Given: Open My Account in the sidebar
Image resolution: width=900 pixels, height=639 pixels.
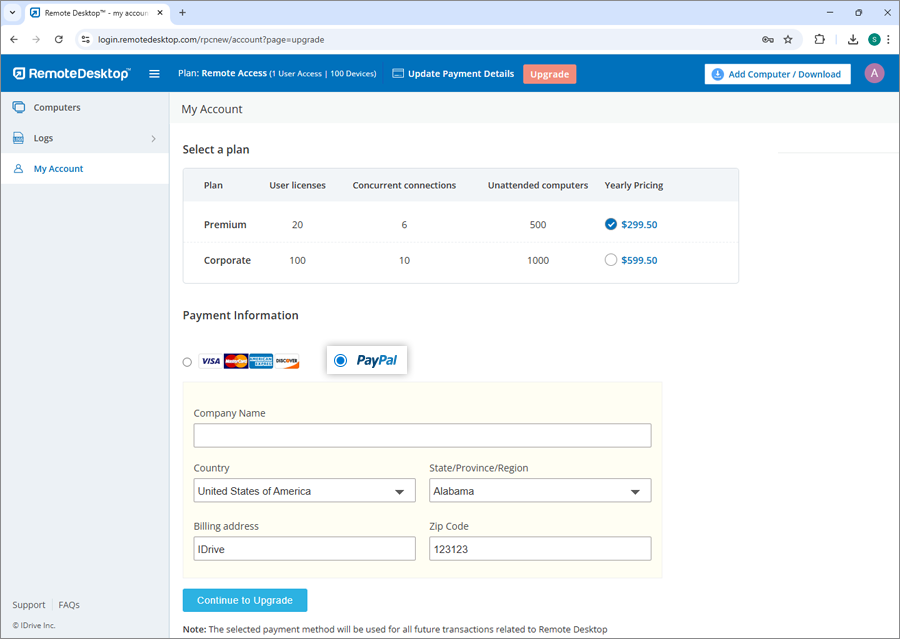Looking at the screenshot, I should (58, 169).
